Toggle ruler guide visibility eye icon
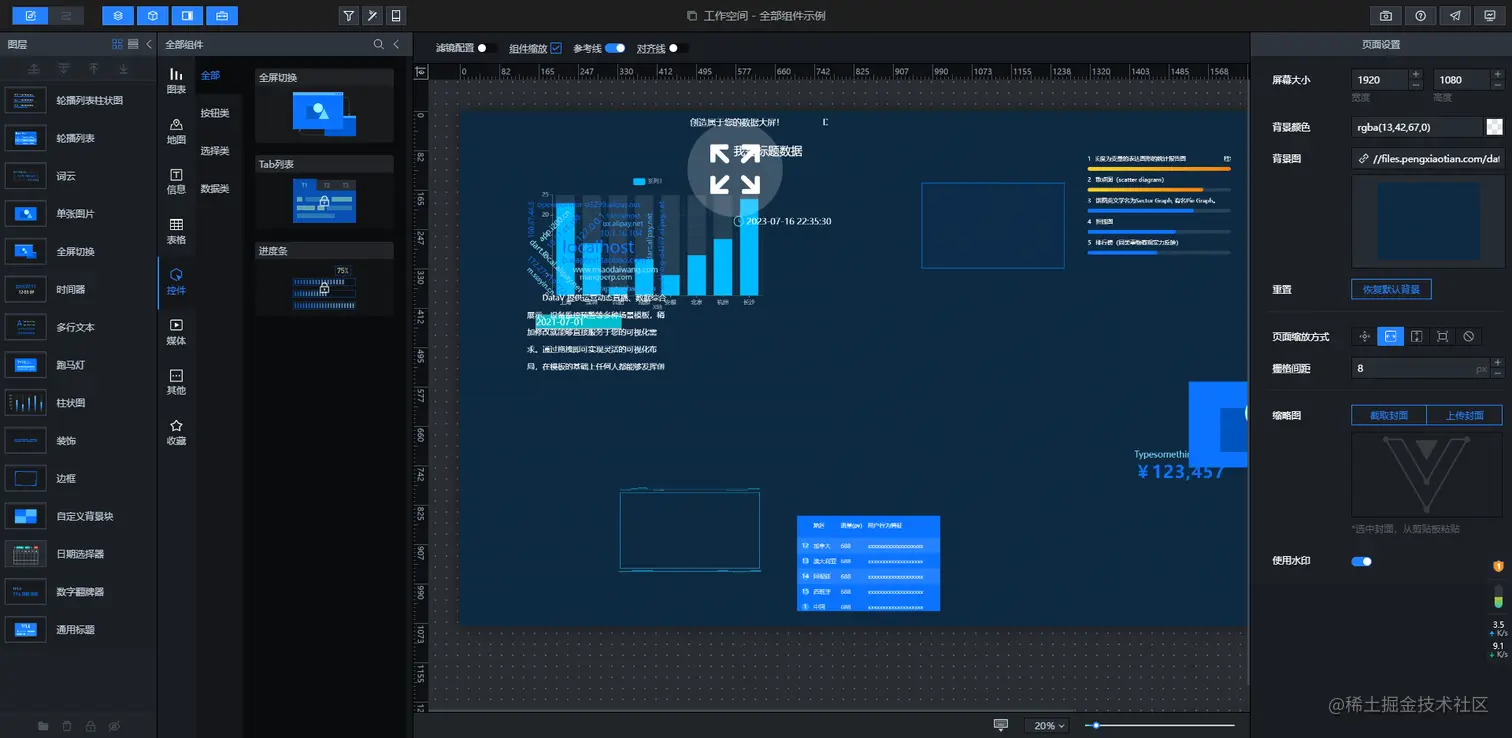Image resolution: width=1512 pixels, height=738 pixels. tap(422, 71)
